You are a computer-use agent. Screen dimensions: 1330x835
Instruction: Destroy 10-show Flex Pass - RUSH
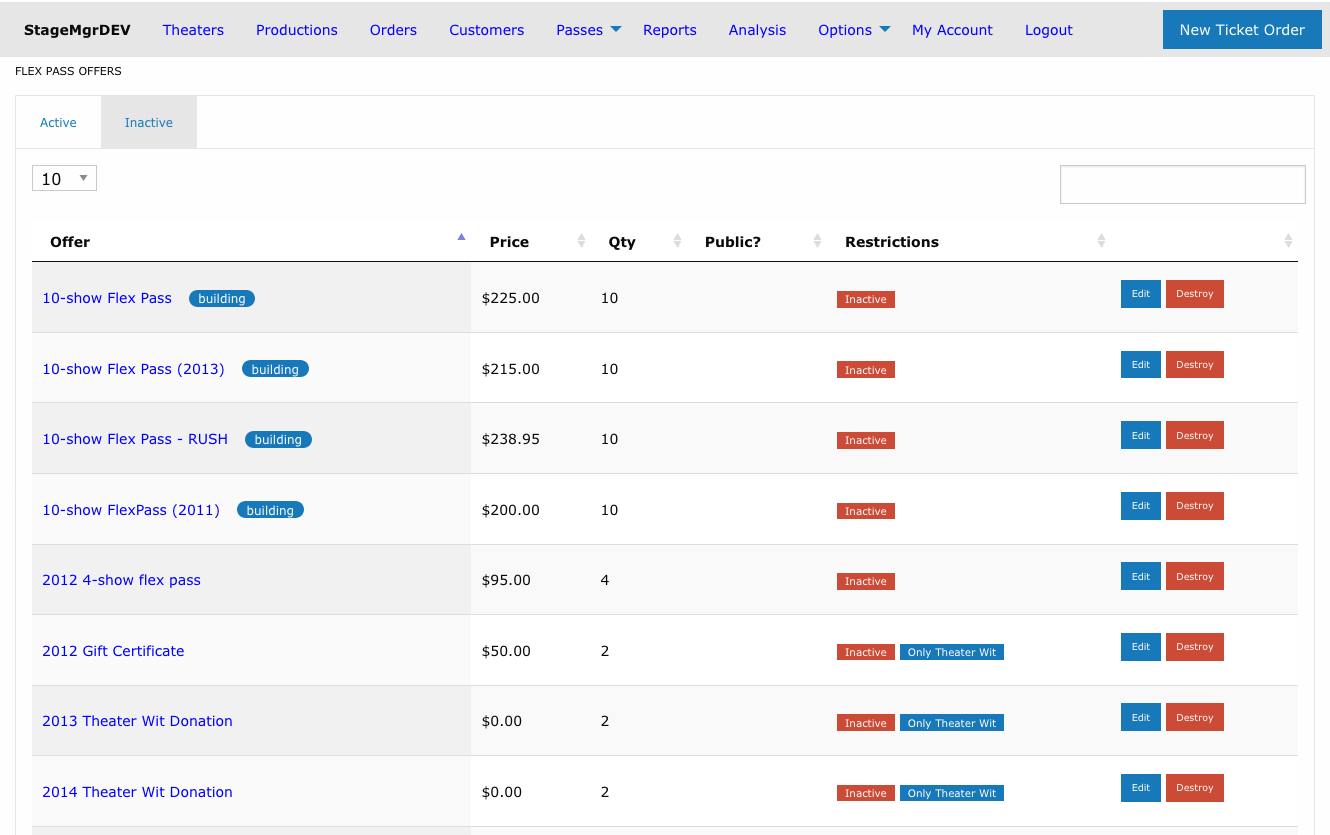point(1195,435)
